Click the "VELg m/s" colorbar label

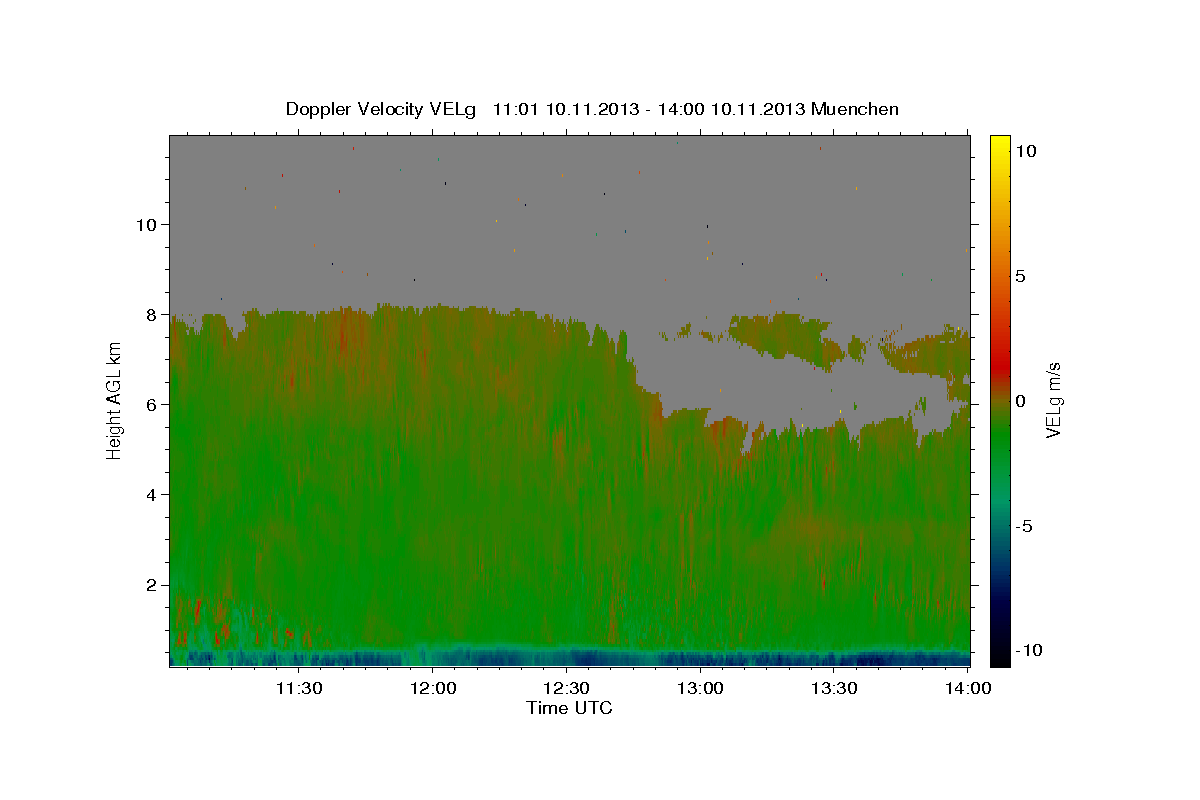coord(1053,400)
